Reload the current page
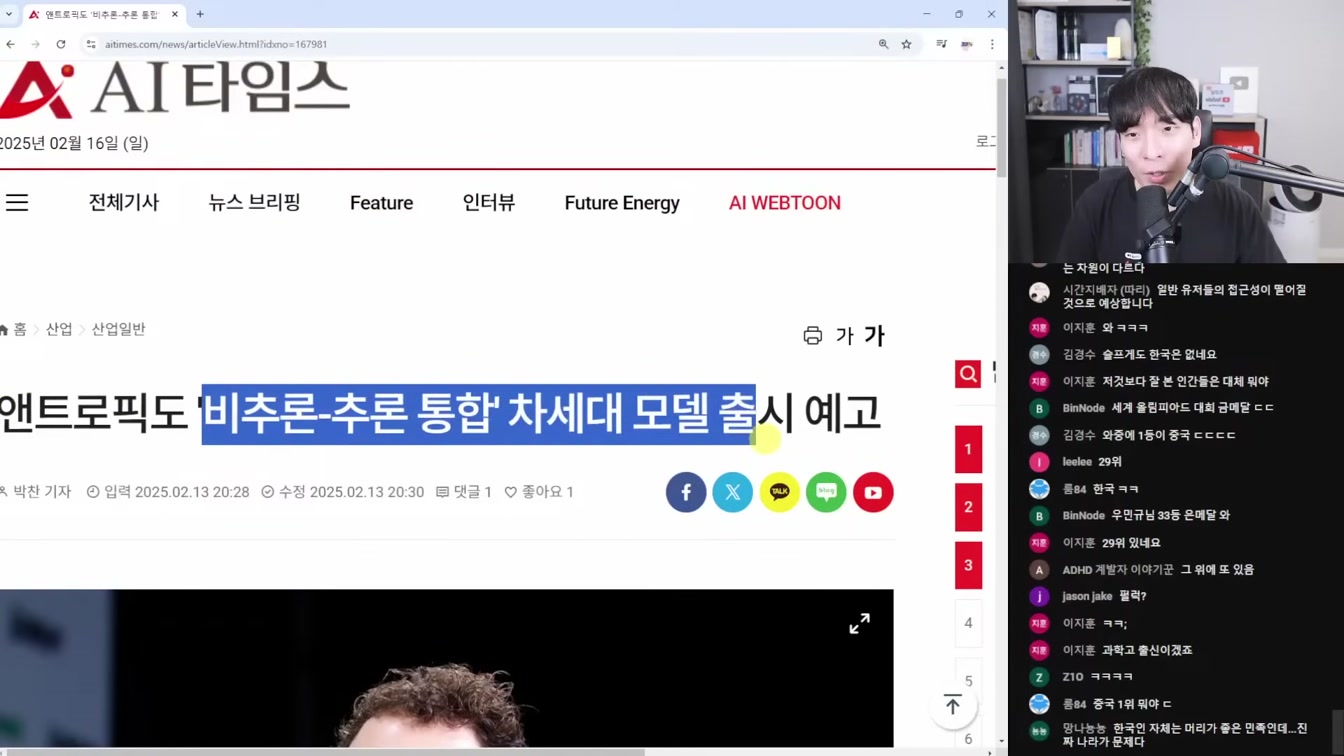Image resolution: width=1344 pixels, height=756 pixels. [x=61, y=44]
